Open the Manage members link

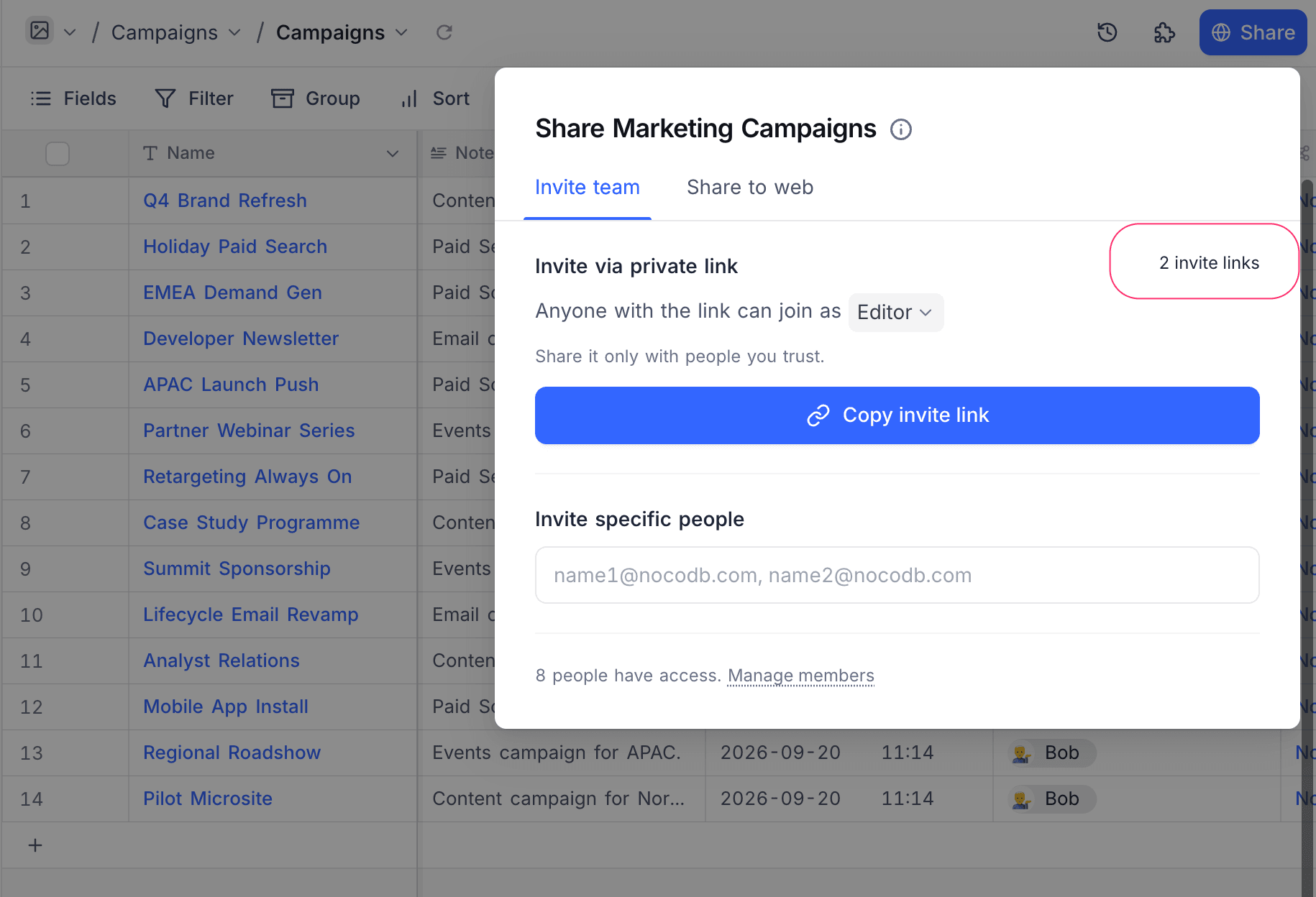[x=801, y=676]
